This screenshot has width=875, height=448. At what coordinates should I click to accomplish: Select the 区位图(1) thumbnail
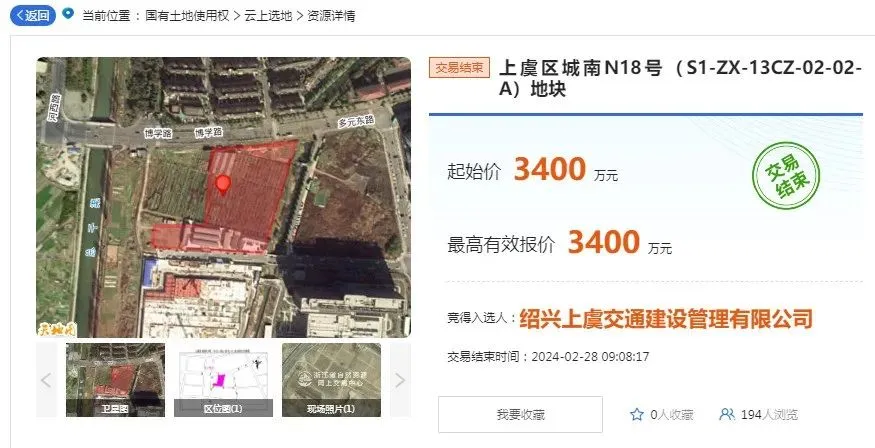[x=223, y=380]
